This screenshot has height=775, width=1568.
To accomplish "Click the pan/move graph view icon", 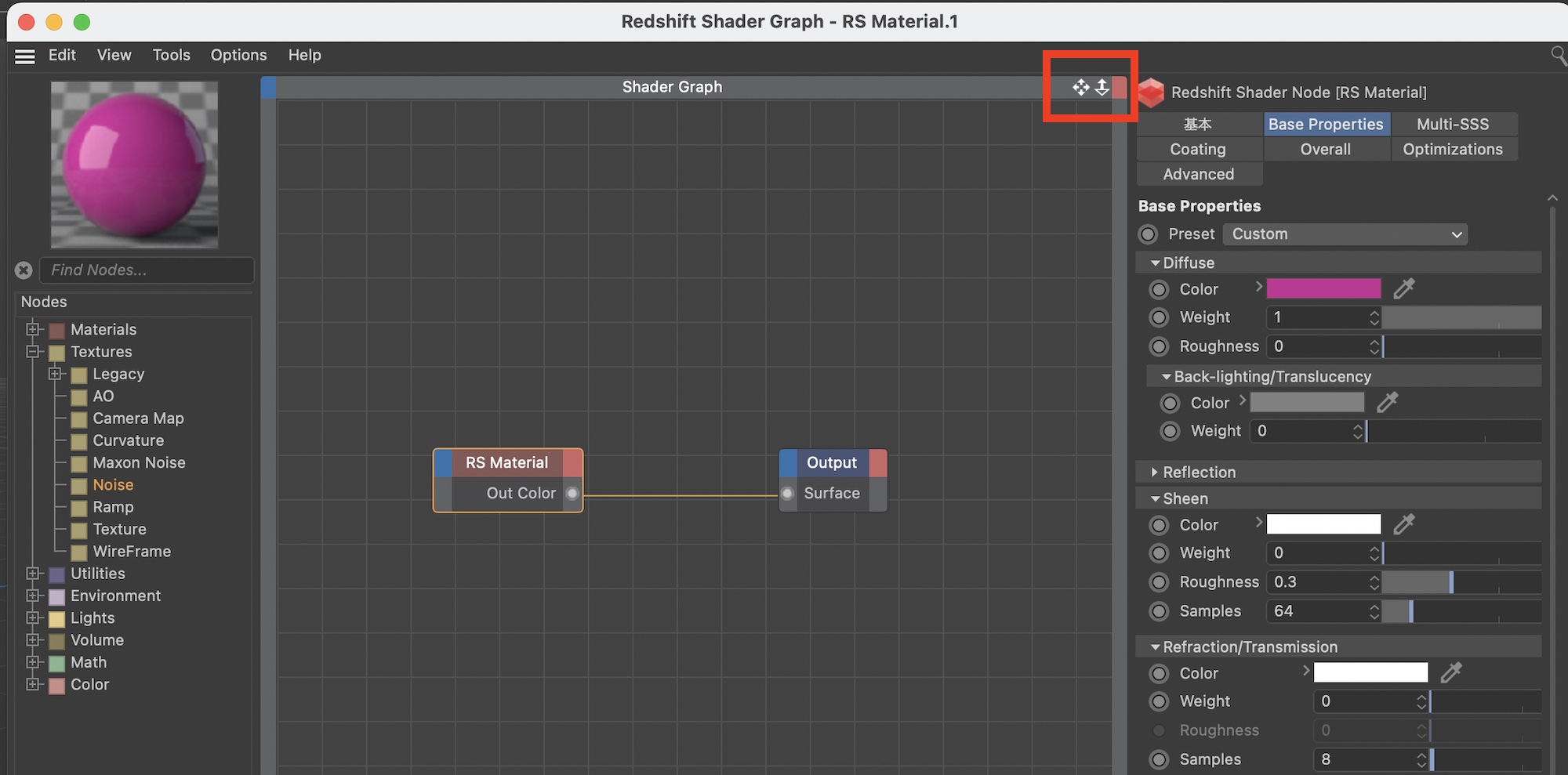I will tap(1080, 87).
